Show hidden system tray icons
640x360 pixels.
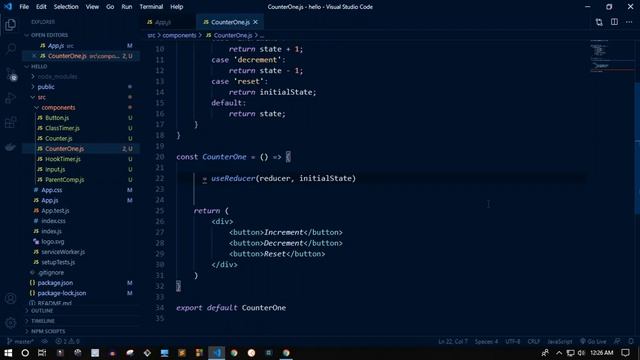[x=559, y=353]
